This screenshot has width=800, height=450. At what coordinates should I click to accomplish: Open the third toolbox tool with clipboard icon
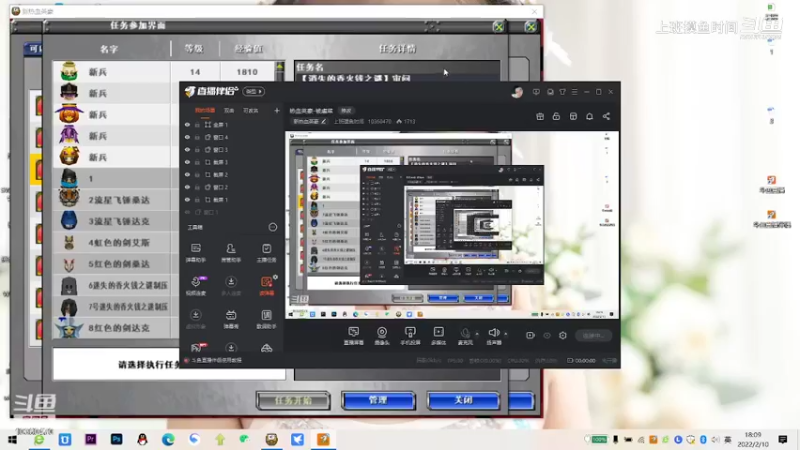click(x=266, y=253)
